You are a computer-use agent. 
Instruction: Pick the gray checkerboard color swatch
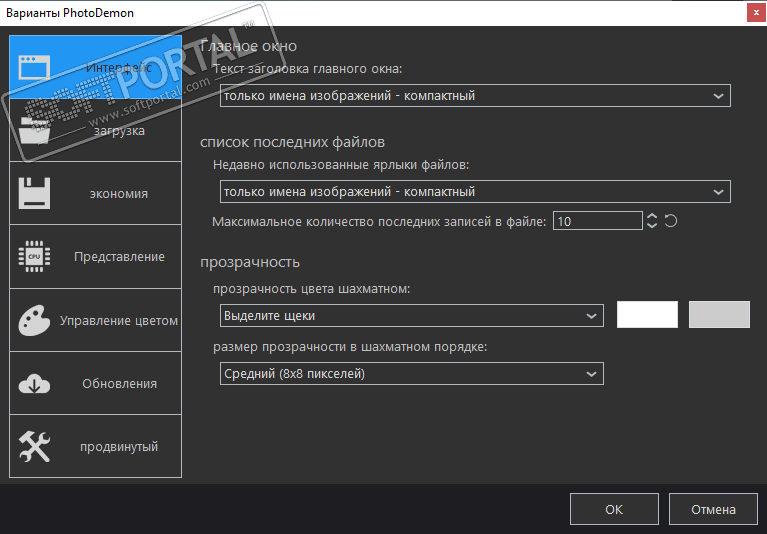point(719,314)
